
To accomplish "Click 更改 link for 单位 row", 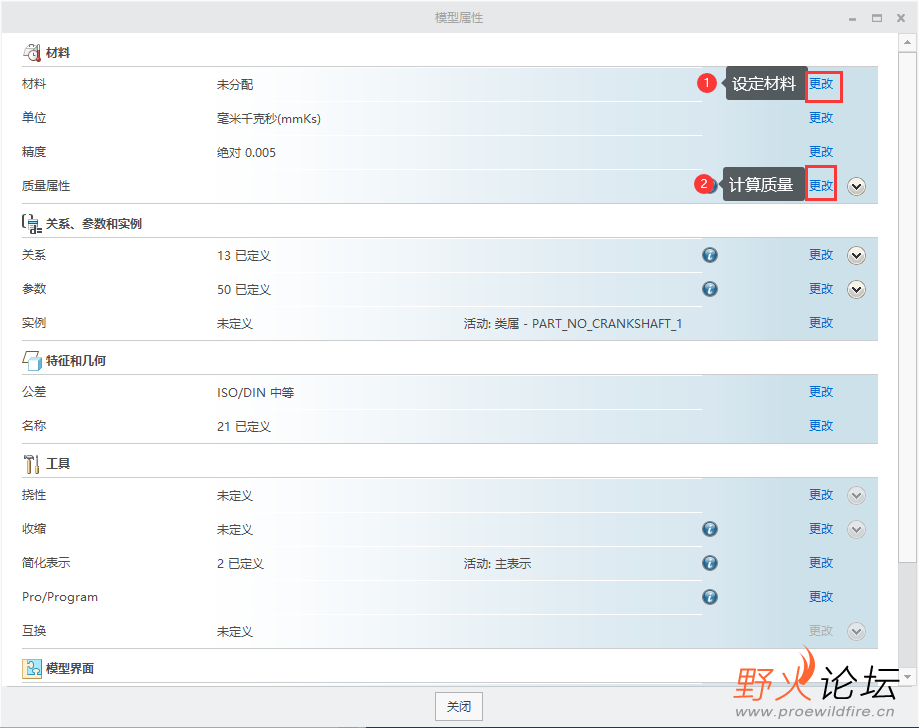I will 821,118.
